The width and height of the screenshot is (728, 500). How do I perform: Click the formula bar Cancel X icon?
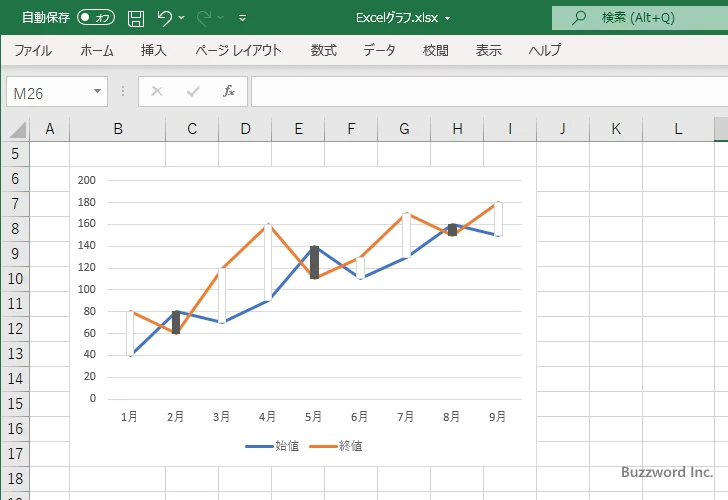click(157, 91)
